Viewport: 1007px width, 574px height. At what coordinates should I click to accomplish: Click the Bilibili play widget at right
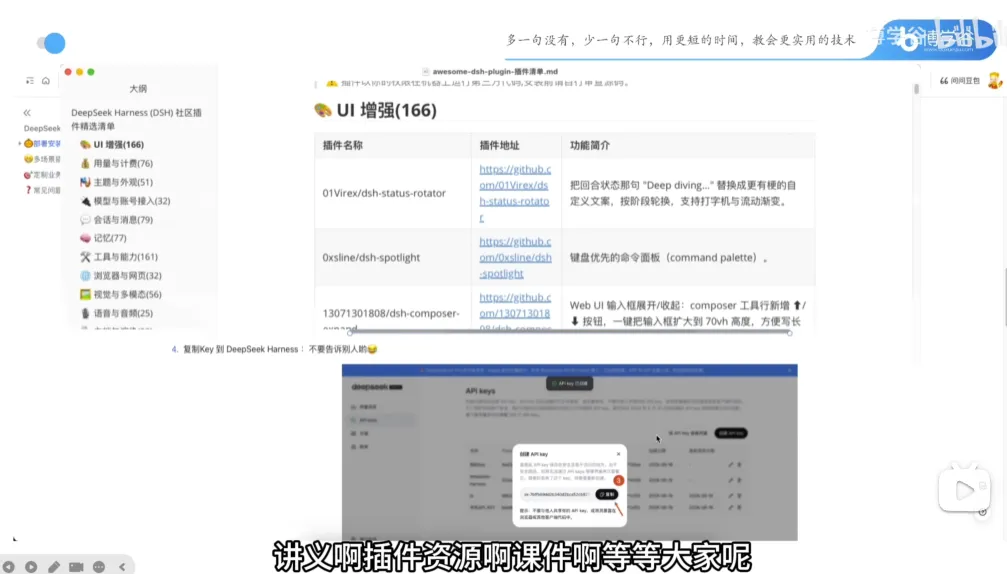(964, 490)
